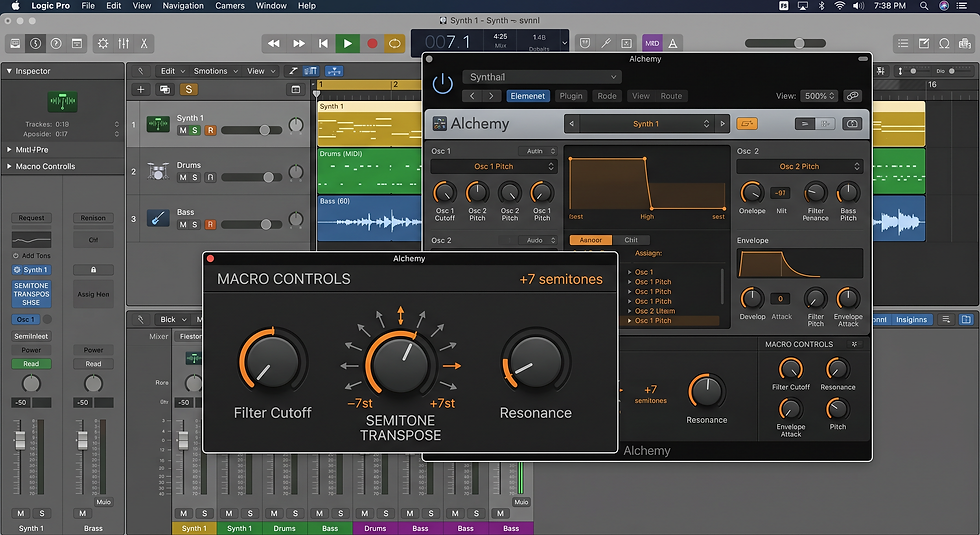
Task: Click the Insiginns button on the right
Action: [x=912, y=319]
